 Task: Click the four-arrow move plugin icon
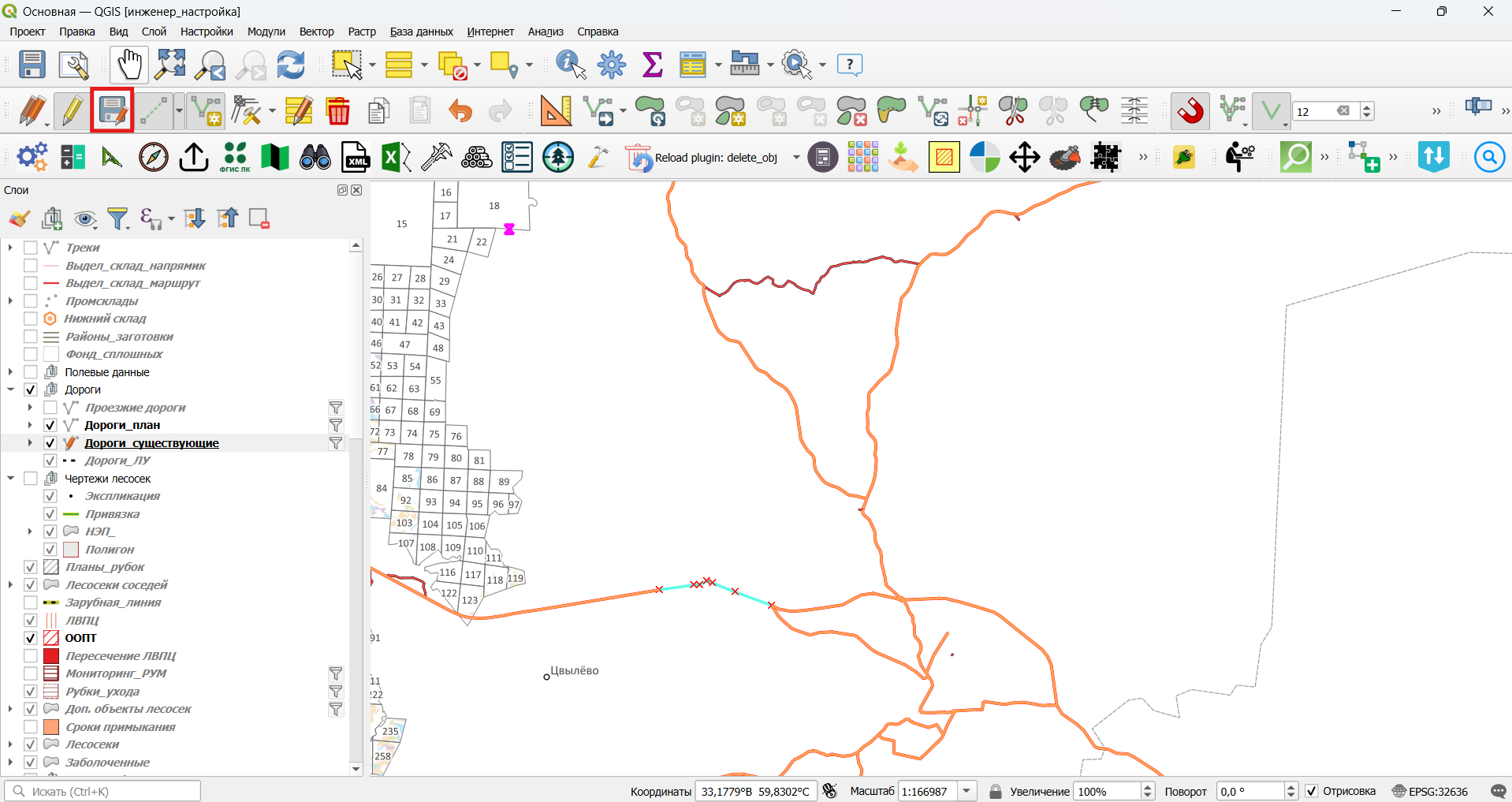pyautogui.click(x=1024, y=157)
